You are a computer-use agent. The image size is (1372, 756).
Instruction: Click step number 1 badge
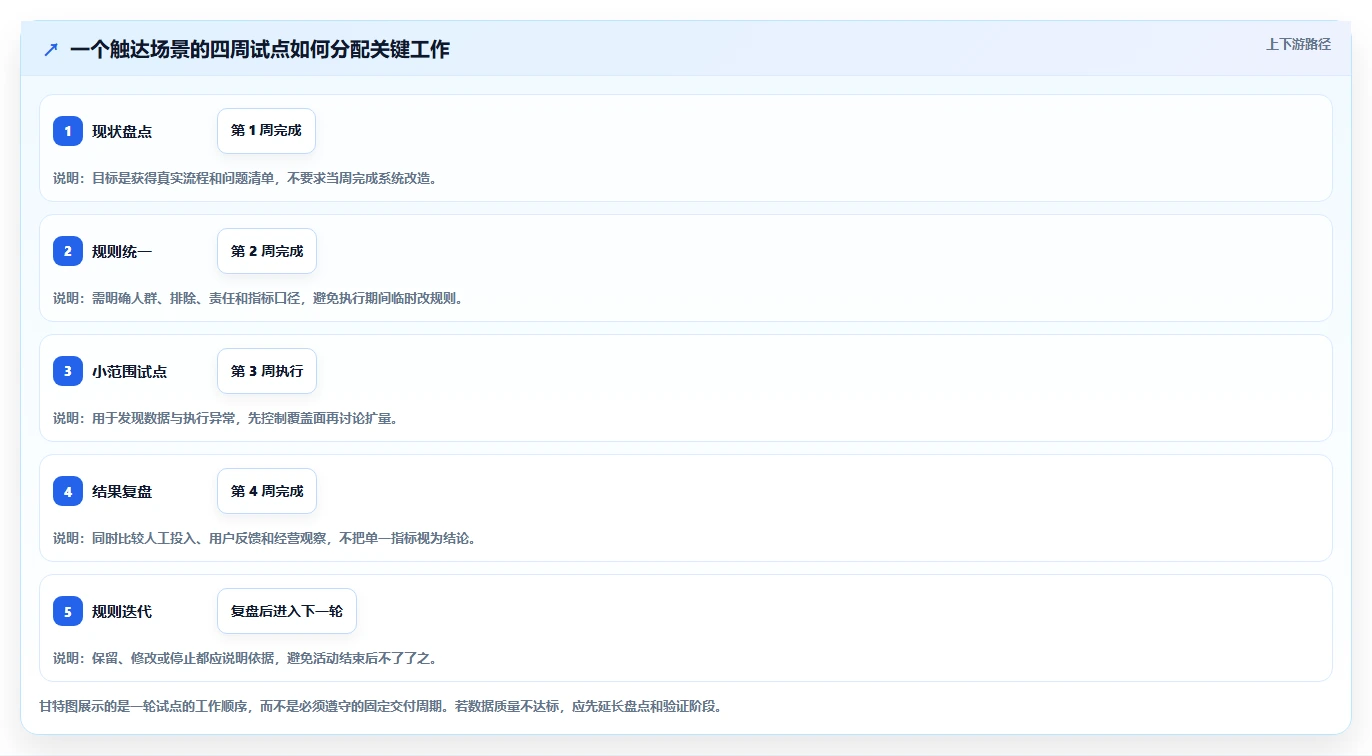(x=68, y=131)
